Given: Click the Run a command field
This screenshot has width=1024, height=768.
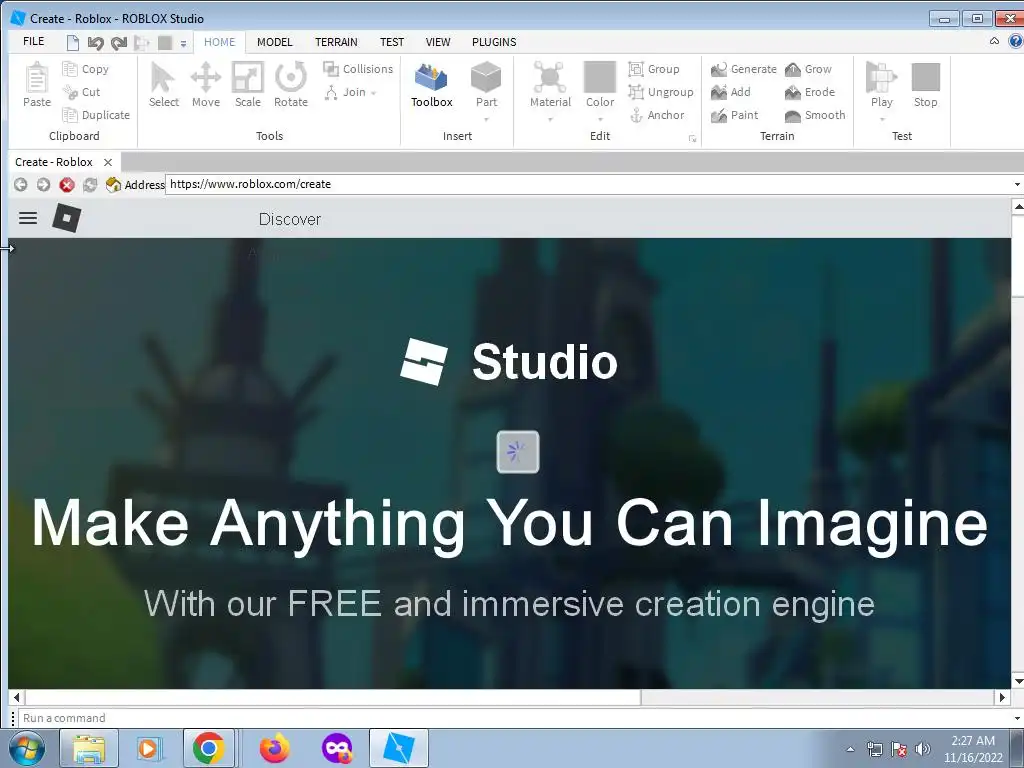Looking at the screenshot, I should [515, 718].
